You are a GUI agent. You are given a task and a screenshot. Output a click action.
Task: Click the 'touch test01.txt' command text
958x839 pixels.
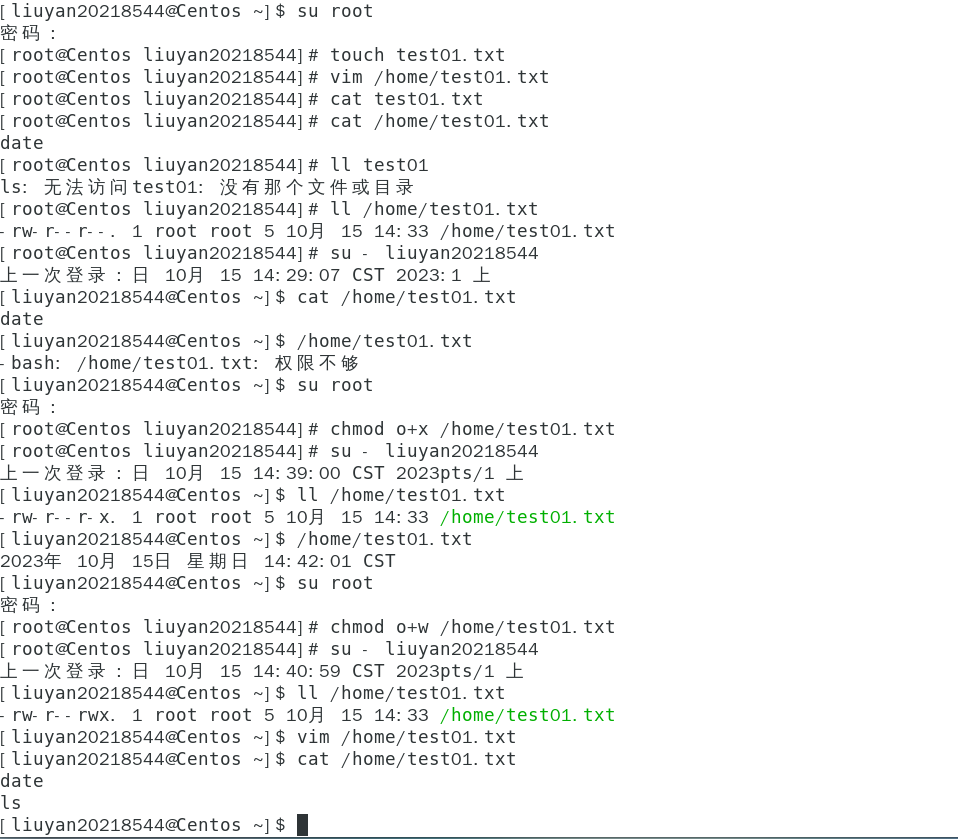pyautogui.click(x=417, y=55)
